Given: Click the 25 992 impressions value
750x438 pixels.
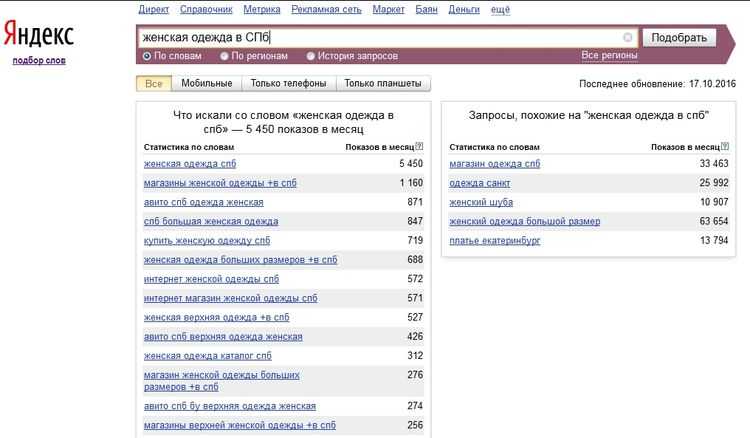Looking at the screenshot, I should [x=714, y=183].
